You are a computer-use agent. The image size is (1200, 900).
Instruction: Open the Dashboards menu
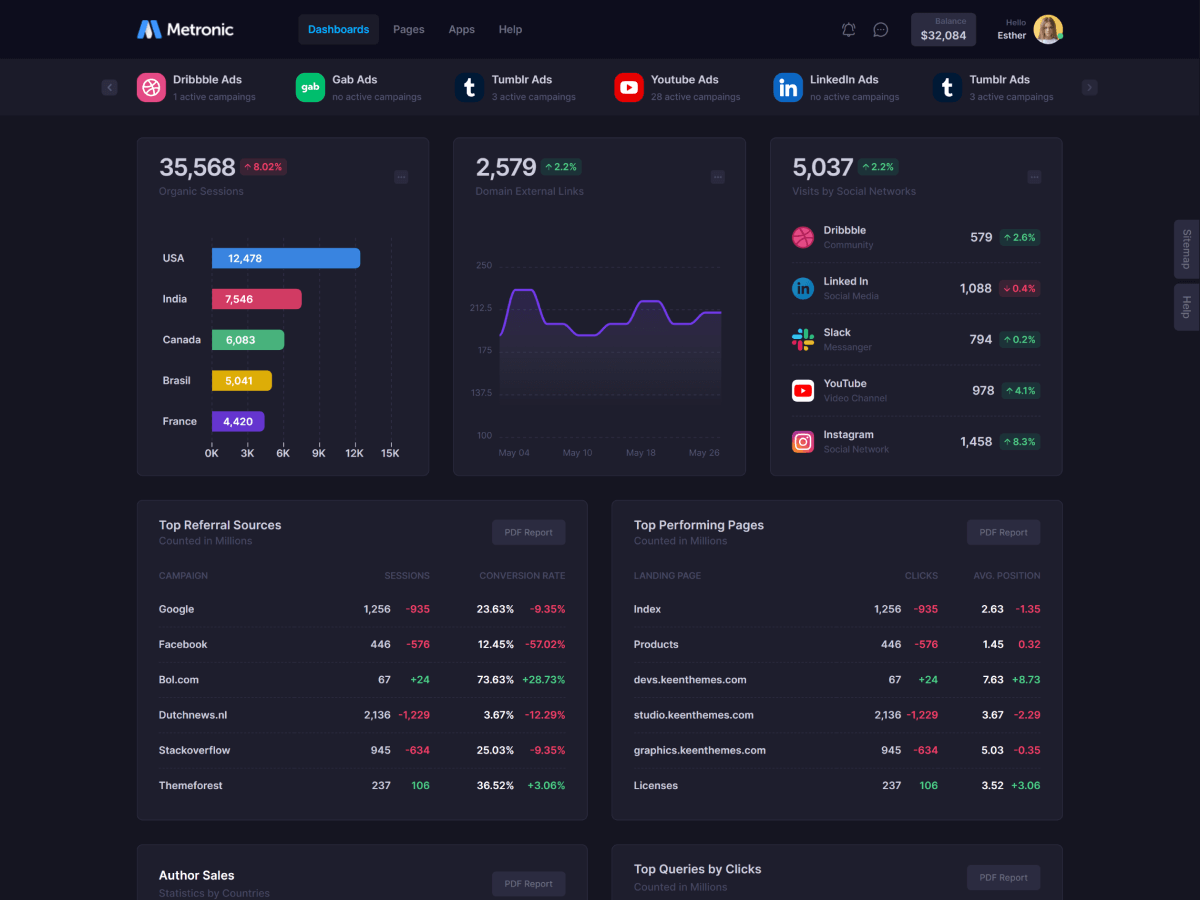(338, 30)
